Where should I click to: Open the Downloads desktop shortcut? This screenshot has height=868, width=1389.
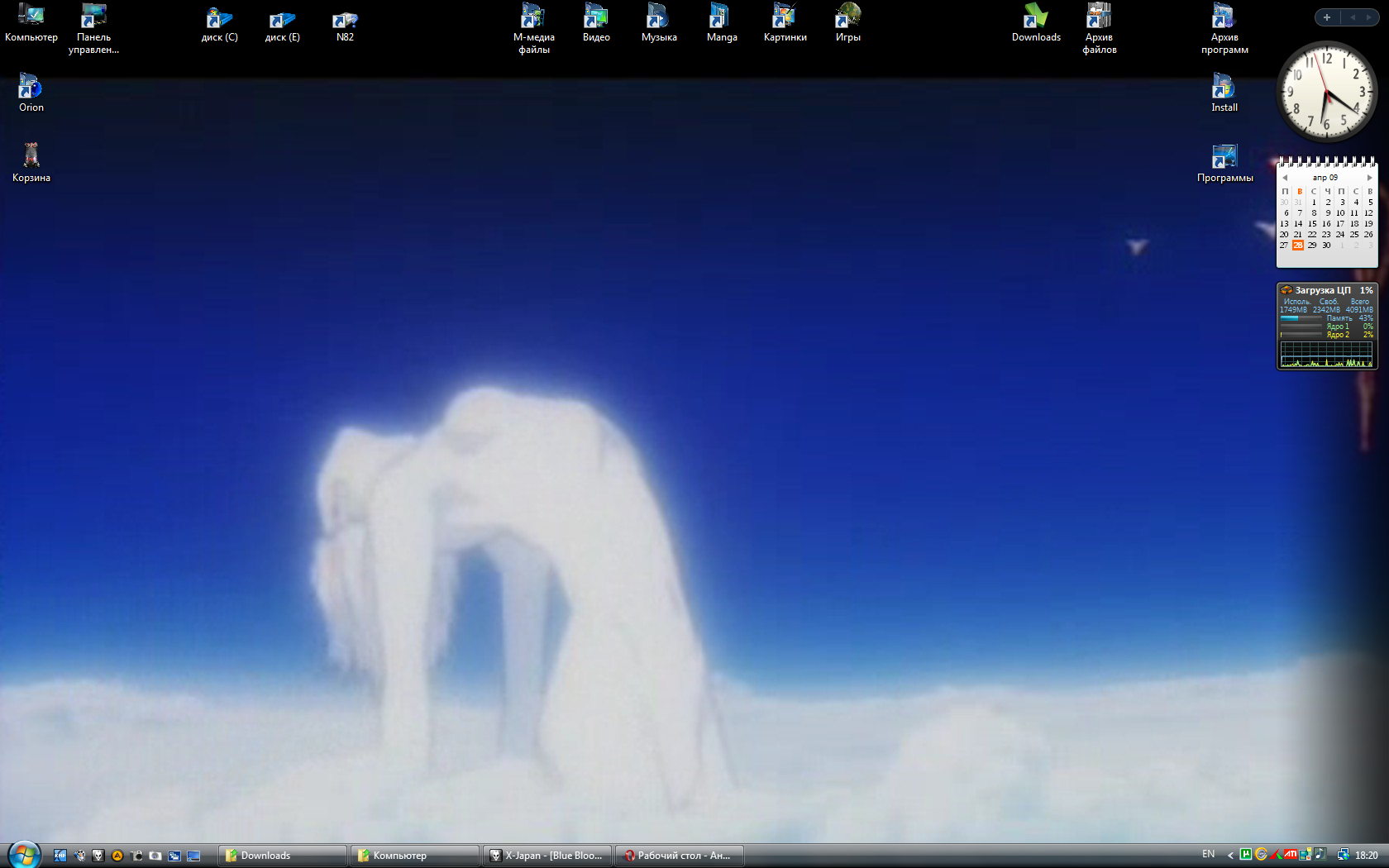(1036, 22)
